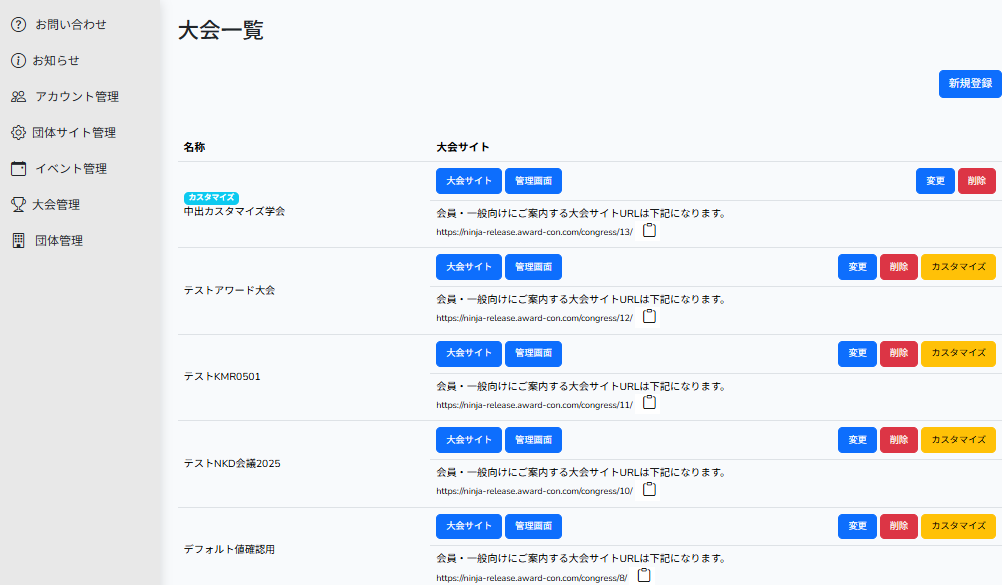This screenshot has height=585, width=1002.
Task: Click the question mark icon beside お問い合わせ
Action: coord(18,24)
